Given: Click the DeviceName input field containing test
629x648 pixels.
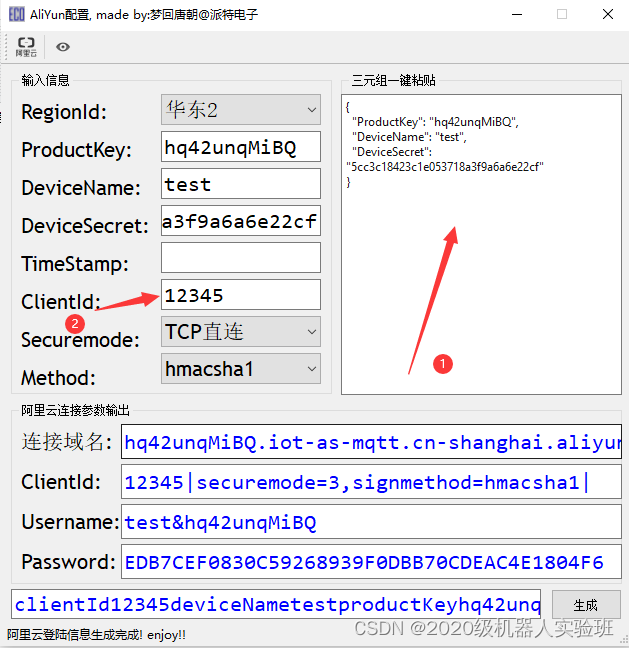Looking at the screenshot, I should coord(241,183).
